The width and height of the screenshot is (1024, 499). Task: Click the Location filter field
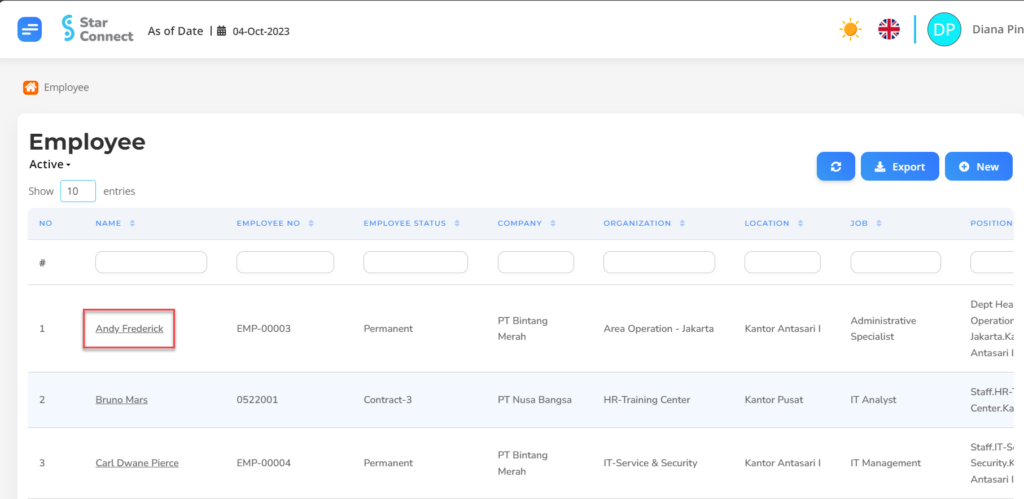782,262
